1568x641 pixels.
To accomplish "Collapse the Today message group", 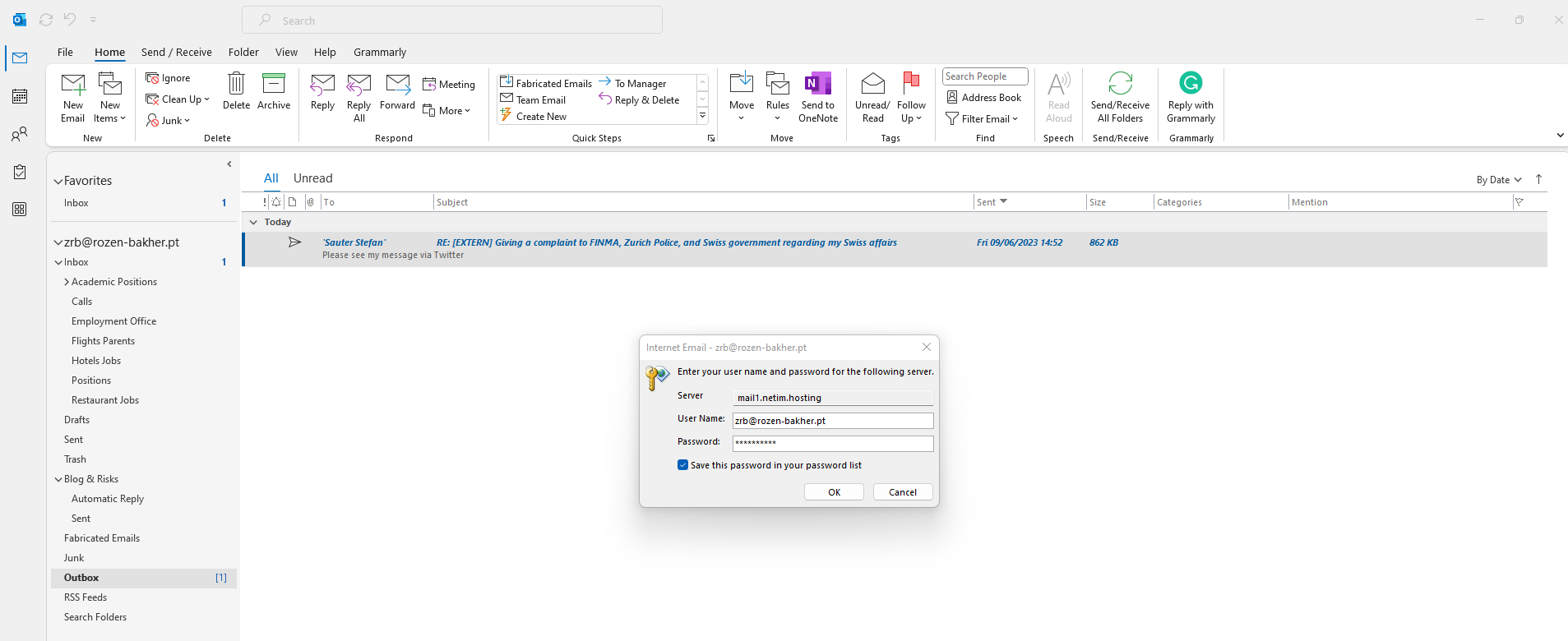I will click(x=253, y=222).
